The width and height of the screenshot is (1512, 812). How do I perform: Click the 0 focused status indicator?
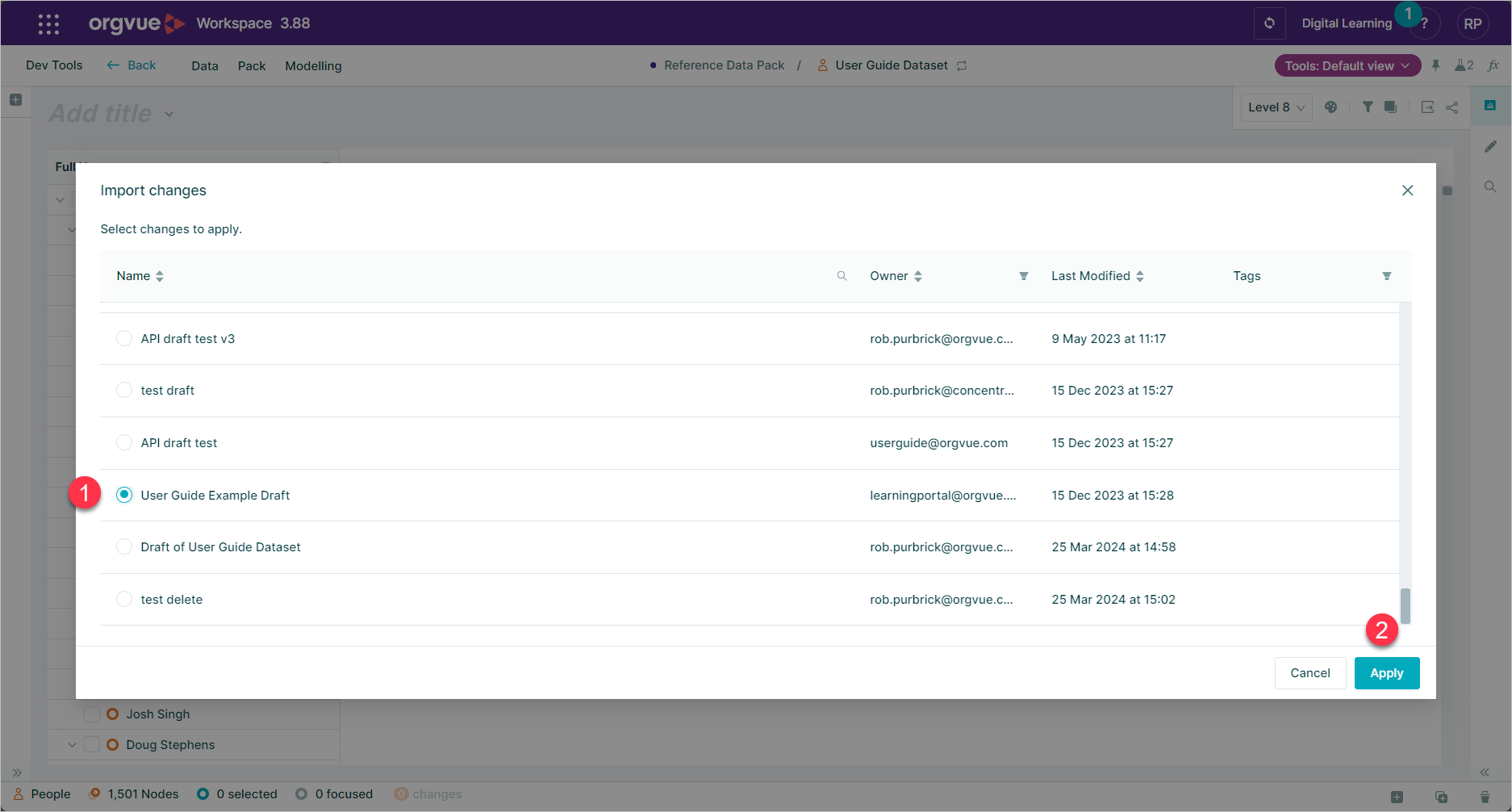coord(334,794)
